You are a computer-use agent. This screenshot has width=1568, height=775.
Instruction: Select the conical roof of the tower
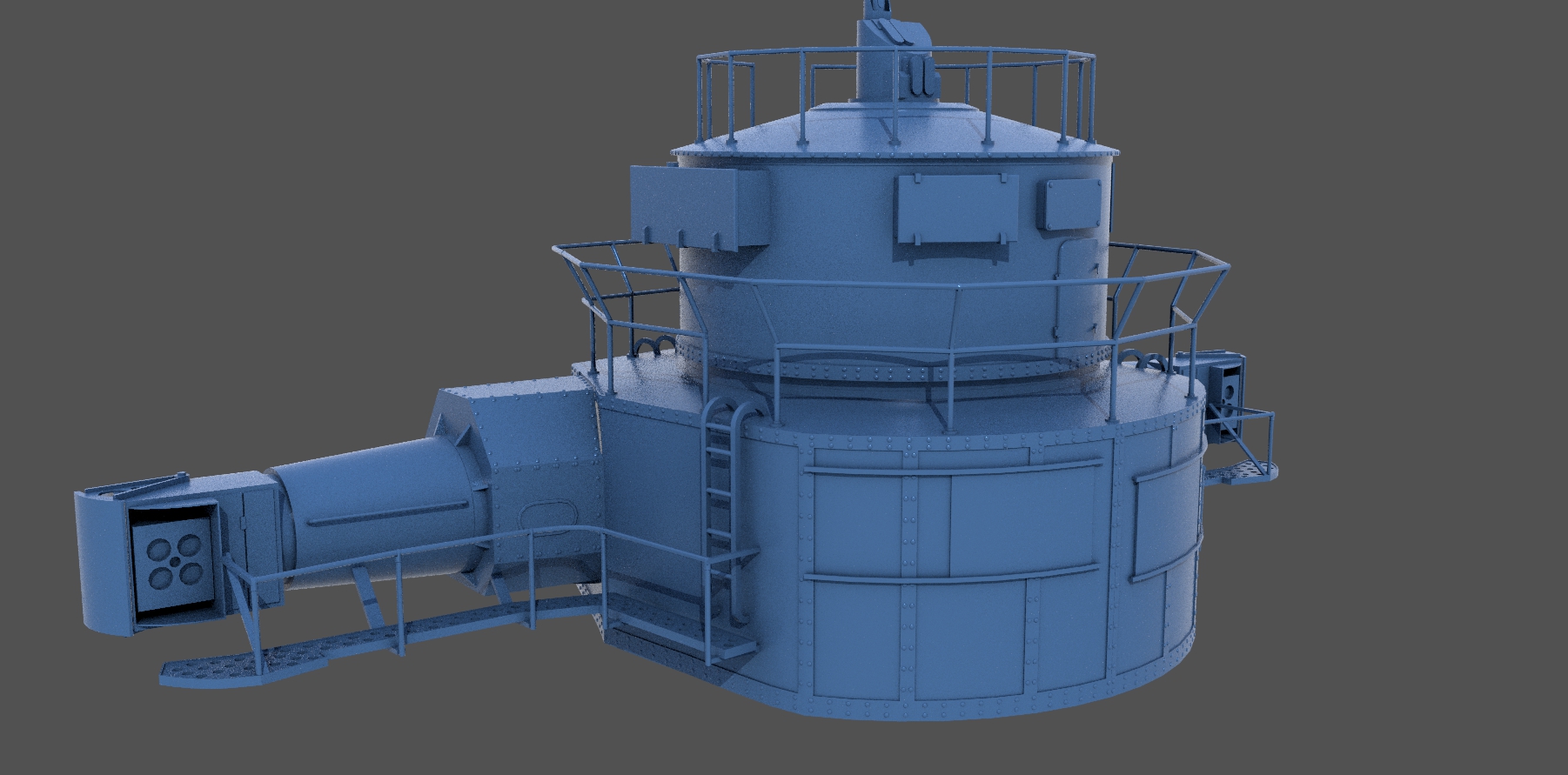pyautogui.click(x=896, y=131)
